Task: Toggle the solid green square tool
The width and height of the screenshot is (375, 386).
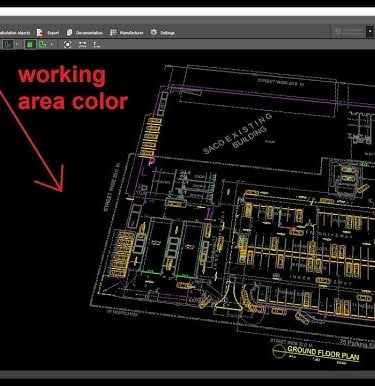Action: (x=30, y=44)
